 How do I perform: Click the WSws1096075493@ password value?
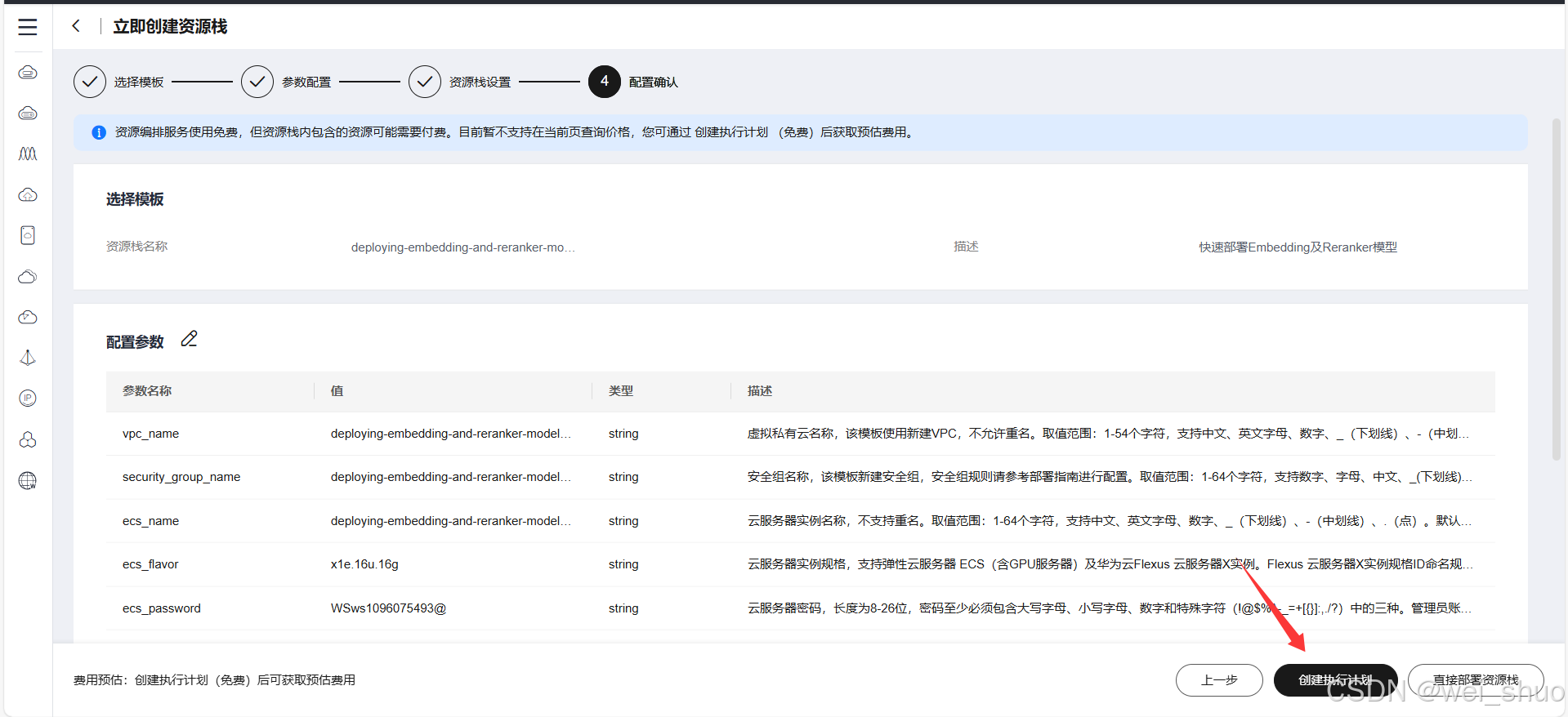click(x=388, y=608)
